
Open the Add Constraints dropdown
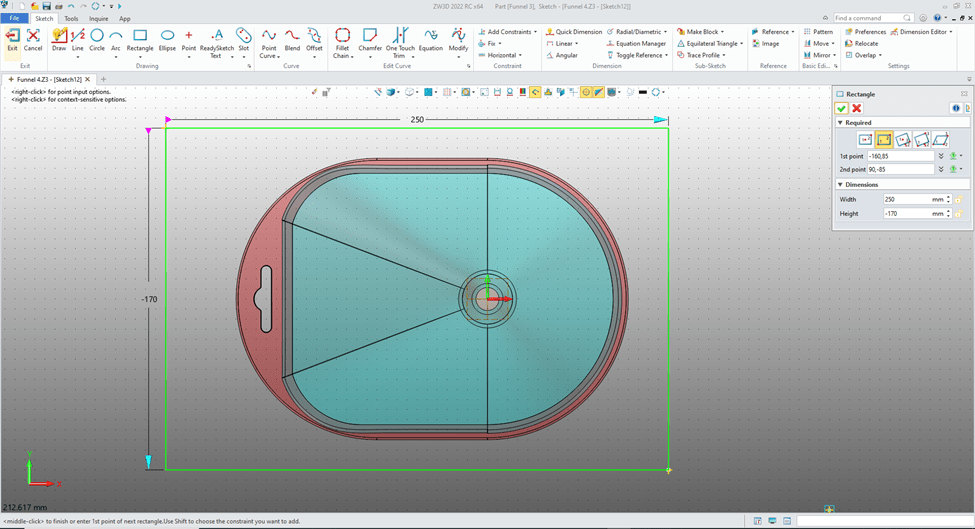(535, 32)
